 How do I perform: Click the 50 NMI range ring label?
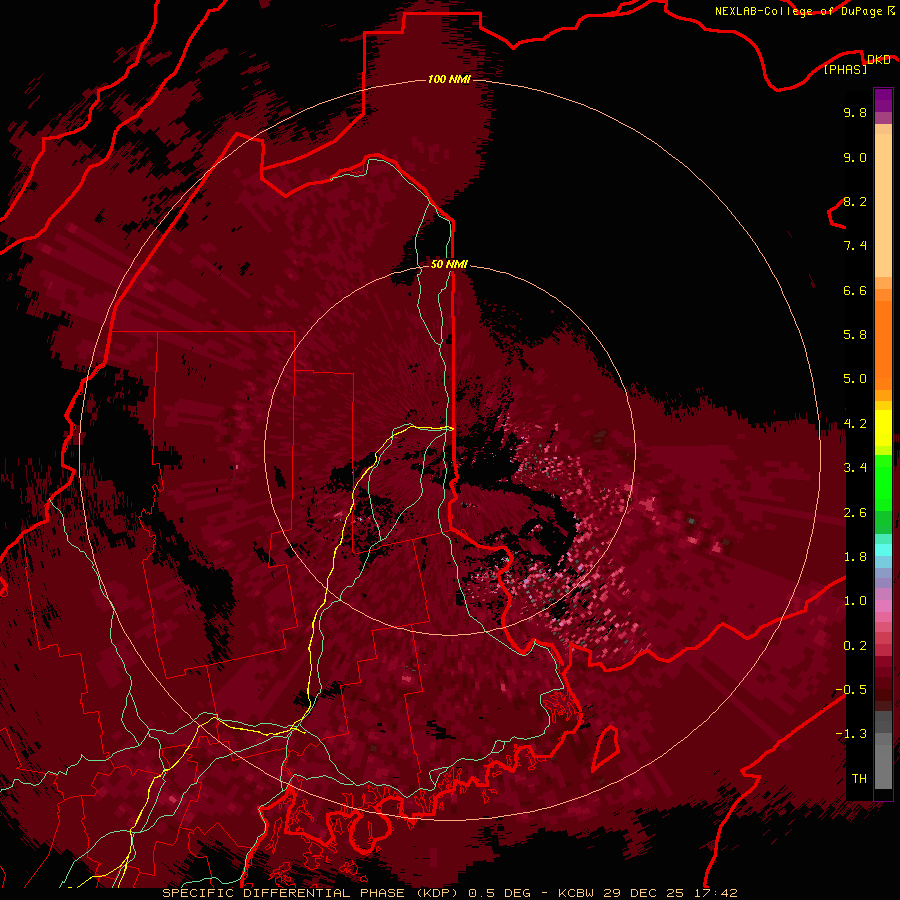pyautogui.click(x=449, y=264)
